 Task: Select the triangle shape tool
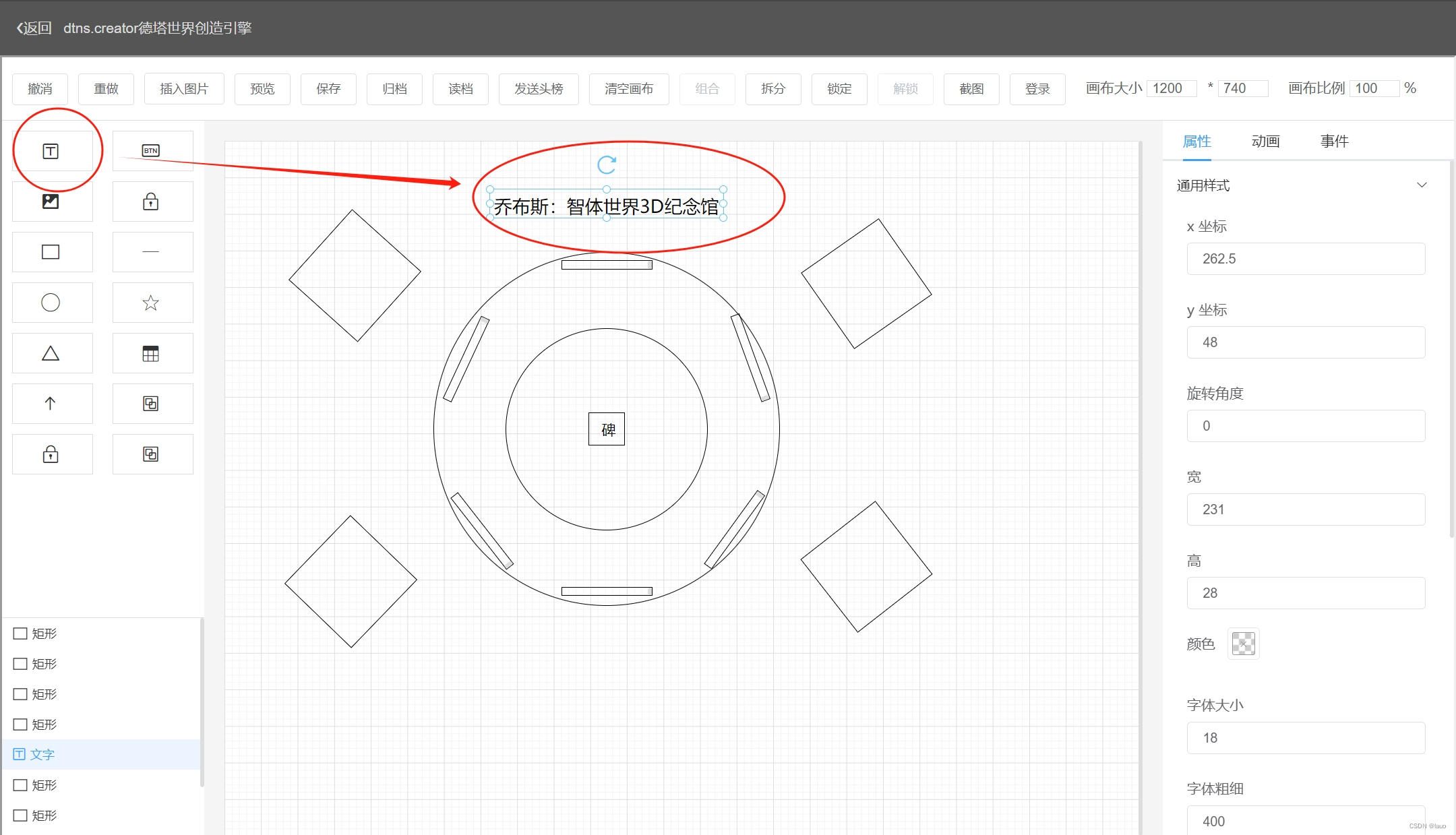52,353
